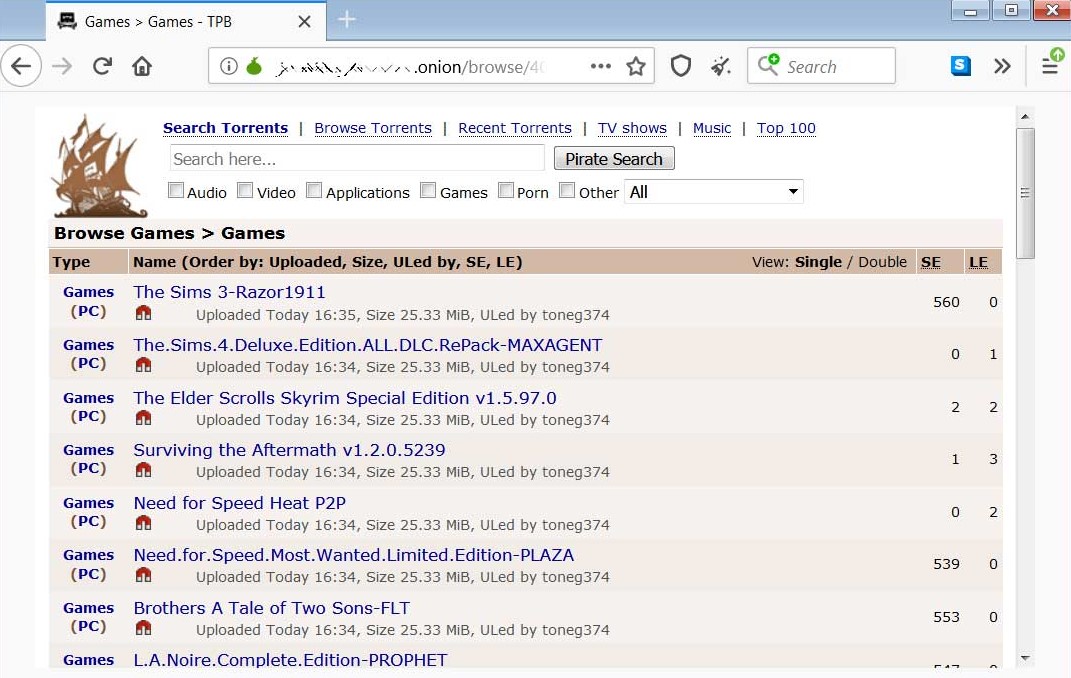The height and width of the screenshot is (678, 1071).
Task: Reload the current page
Action: (x=102, y=67)
